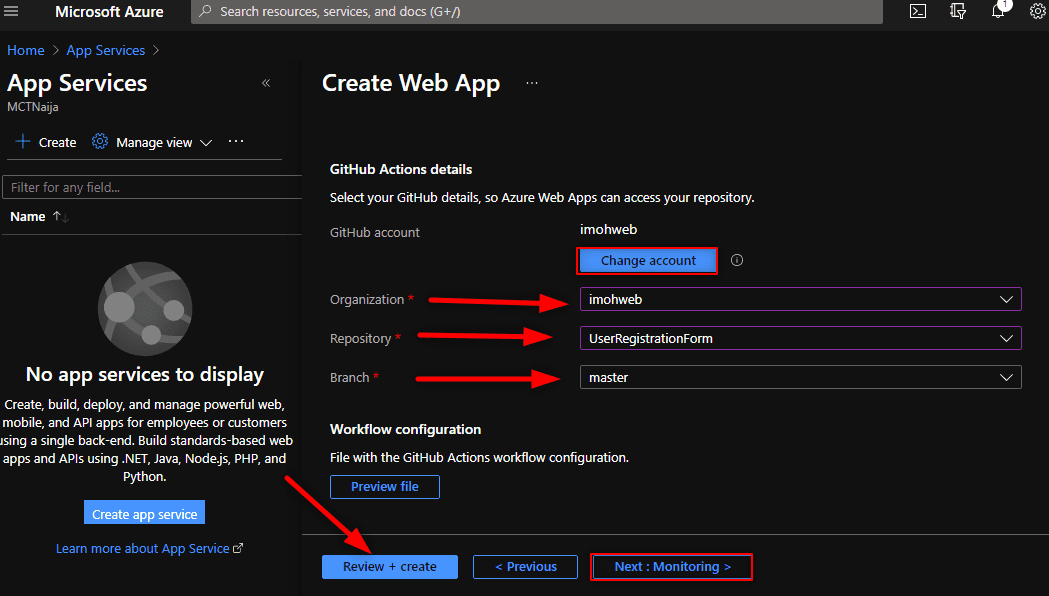Click Next : Monitoring button
This screenshot has width=1049, height=596.
click(672, 567)
